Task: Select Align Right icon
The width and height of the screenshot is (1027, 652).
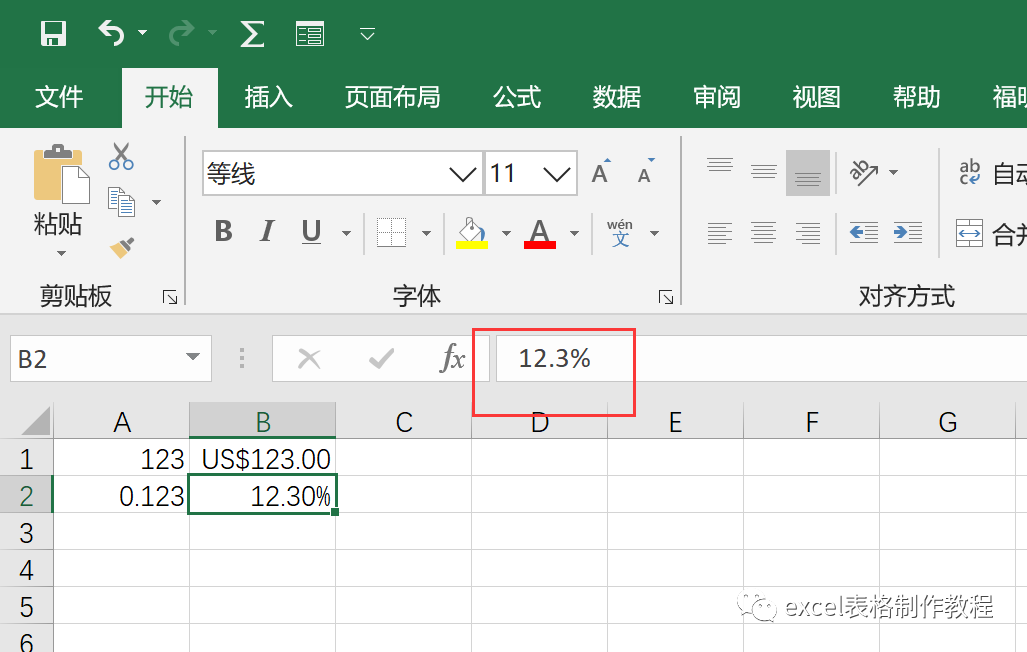Action: coord(808,233)
